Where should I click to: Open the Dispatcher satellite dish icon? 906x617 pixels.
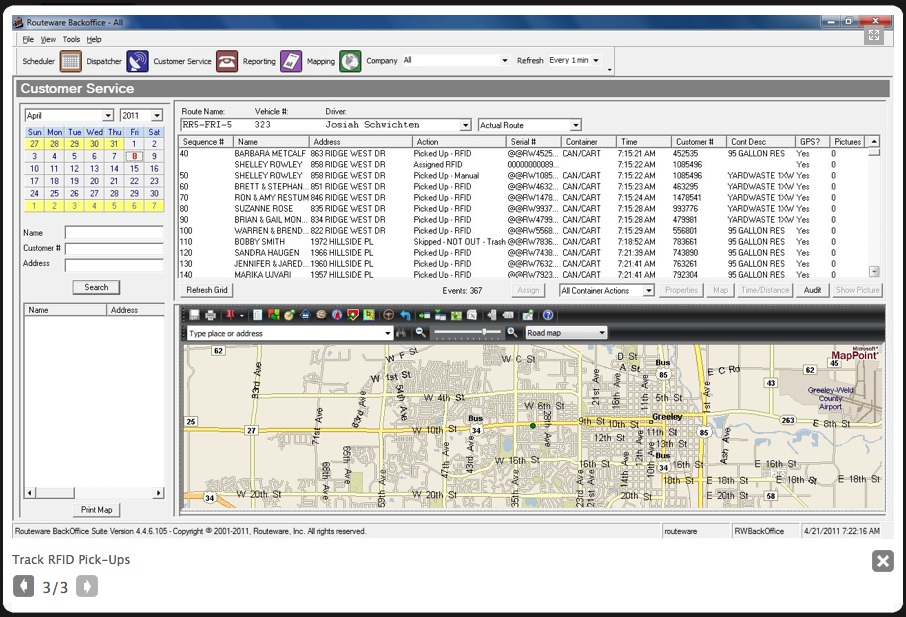click(x=138, y=61)
